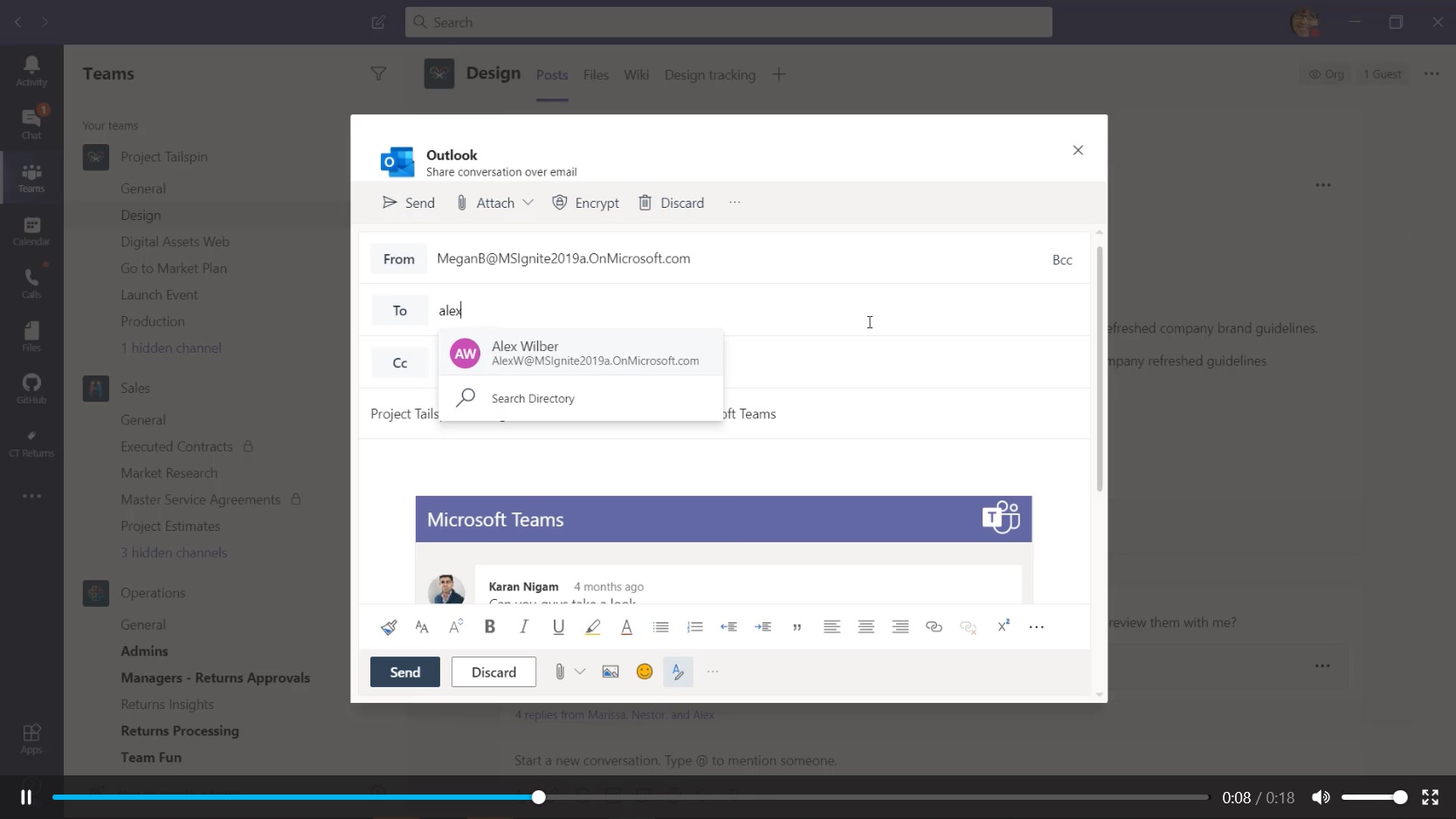
Task: Open the emoji picker smiley icon
Action: coord(645,671)
